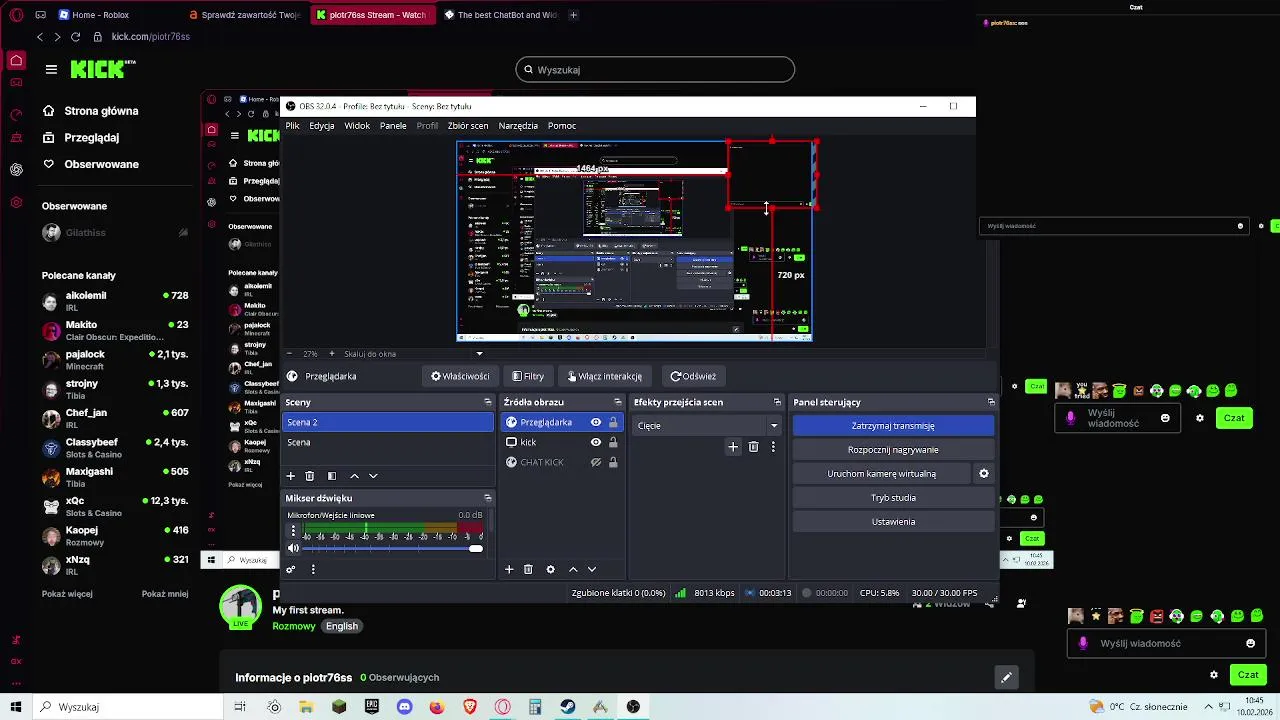Open emoji picker in chat message box

pos(1250,643)
